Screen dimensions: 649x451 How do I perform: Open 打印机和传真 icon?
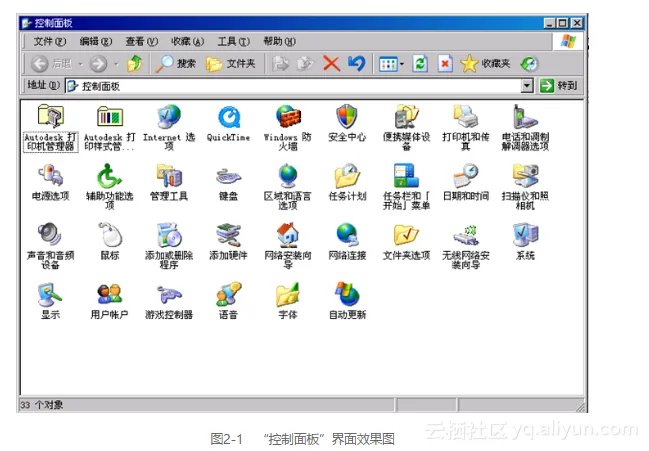pos(466,116)
